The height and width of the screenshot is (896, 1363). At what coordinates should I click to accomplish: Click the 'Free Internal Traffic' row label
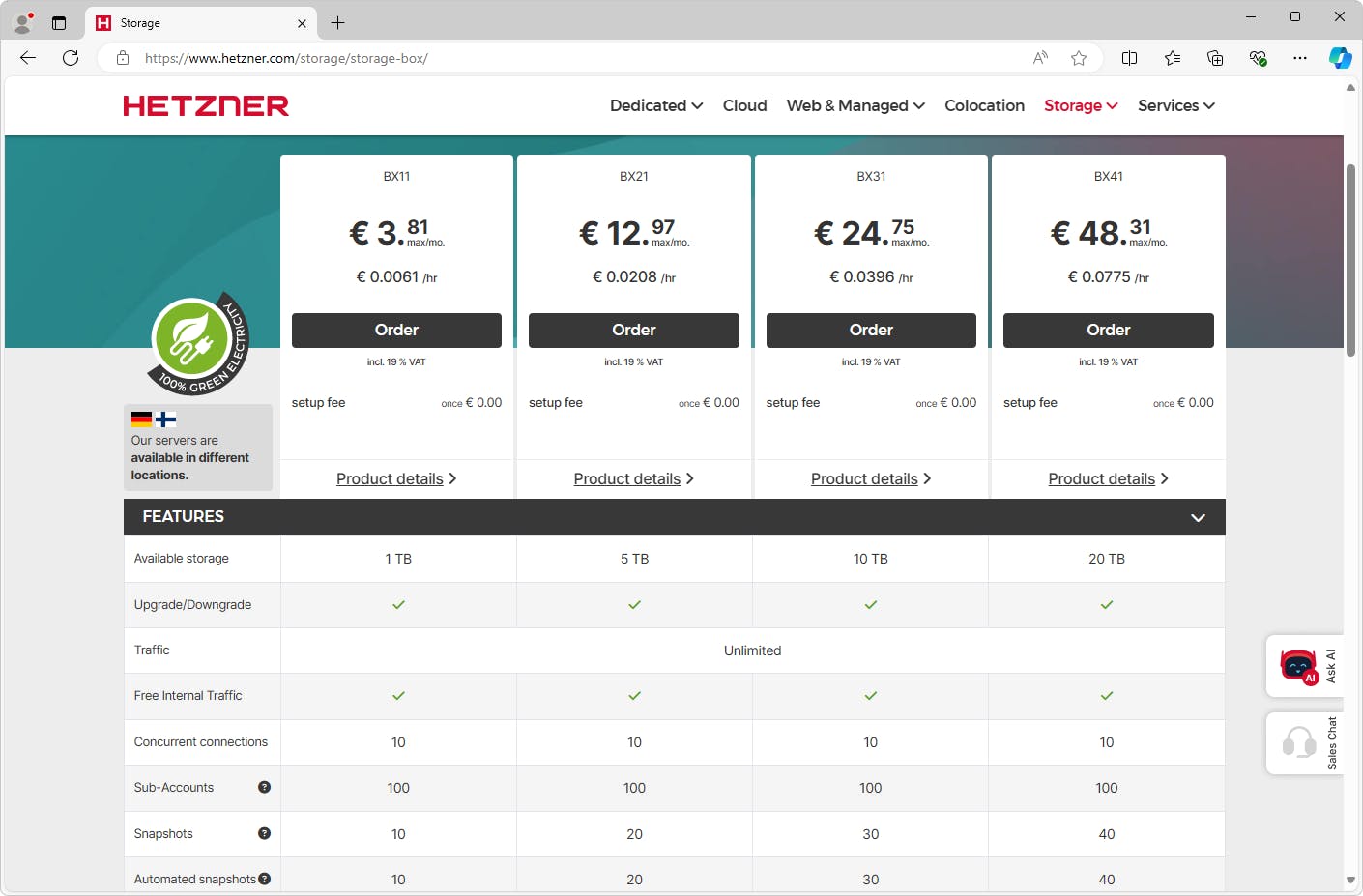click(x=188, y=696)
